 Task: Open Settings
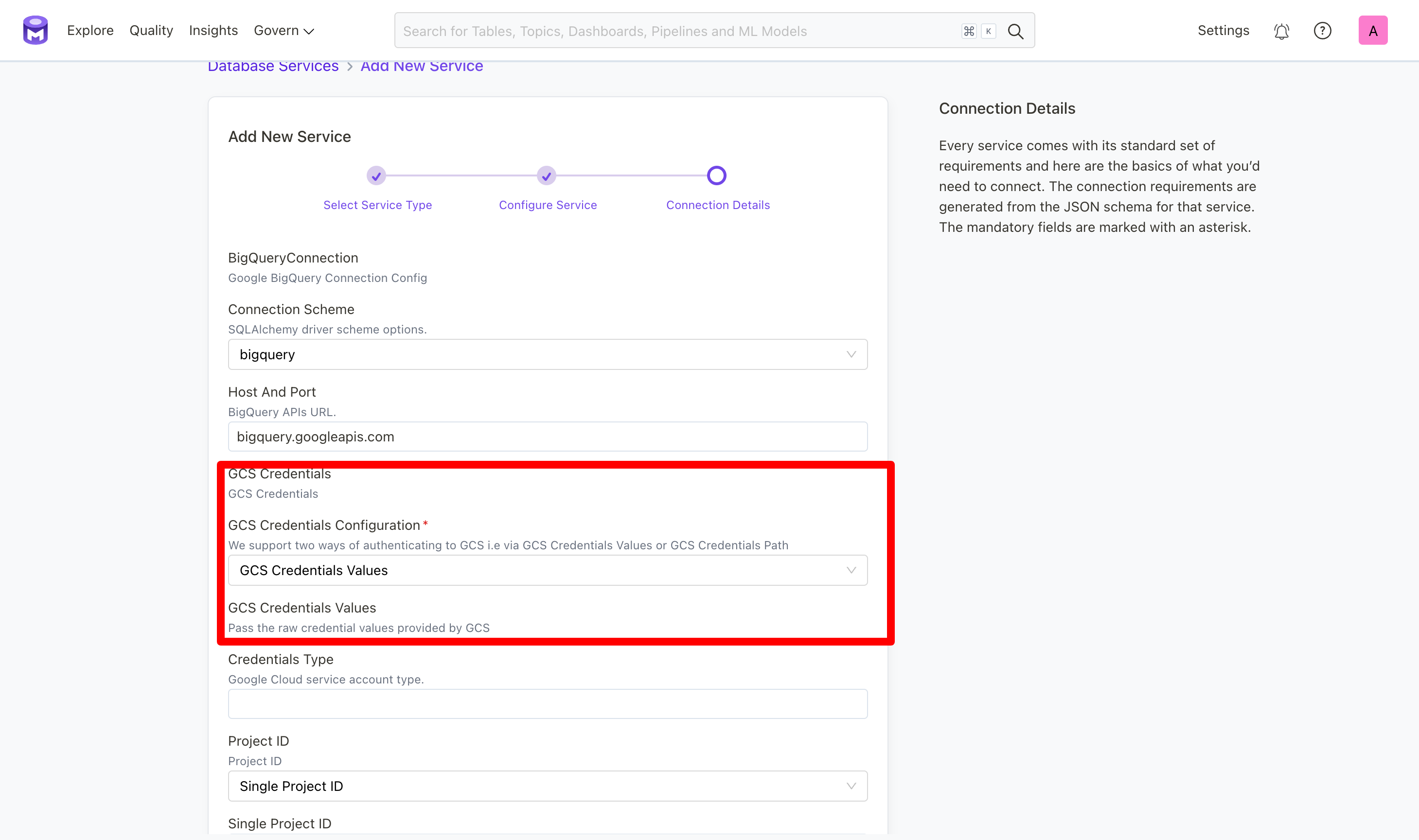point(1223,31)
